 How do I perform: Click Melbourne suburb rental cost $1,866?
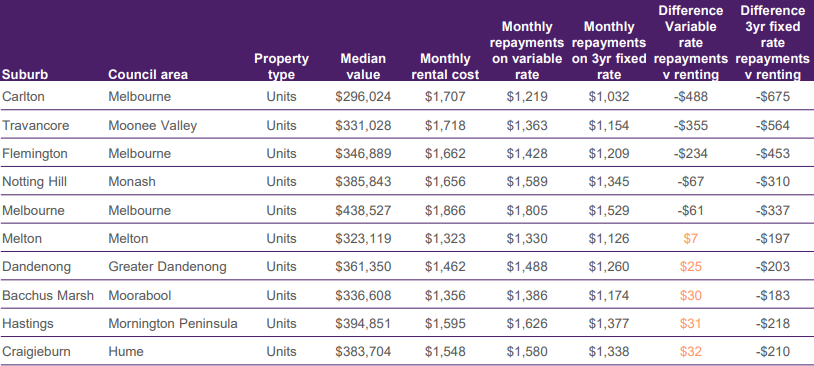[x=445, y=210]
